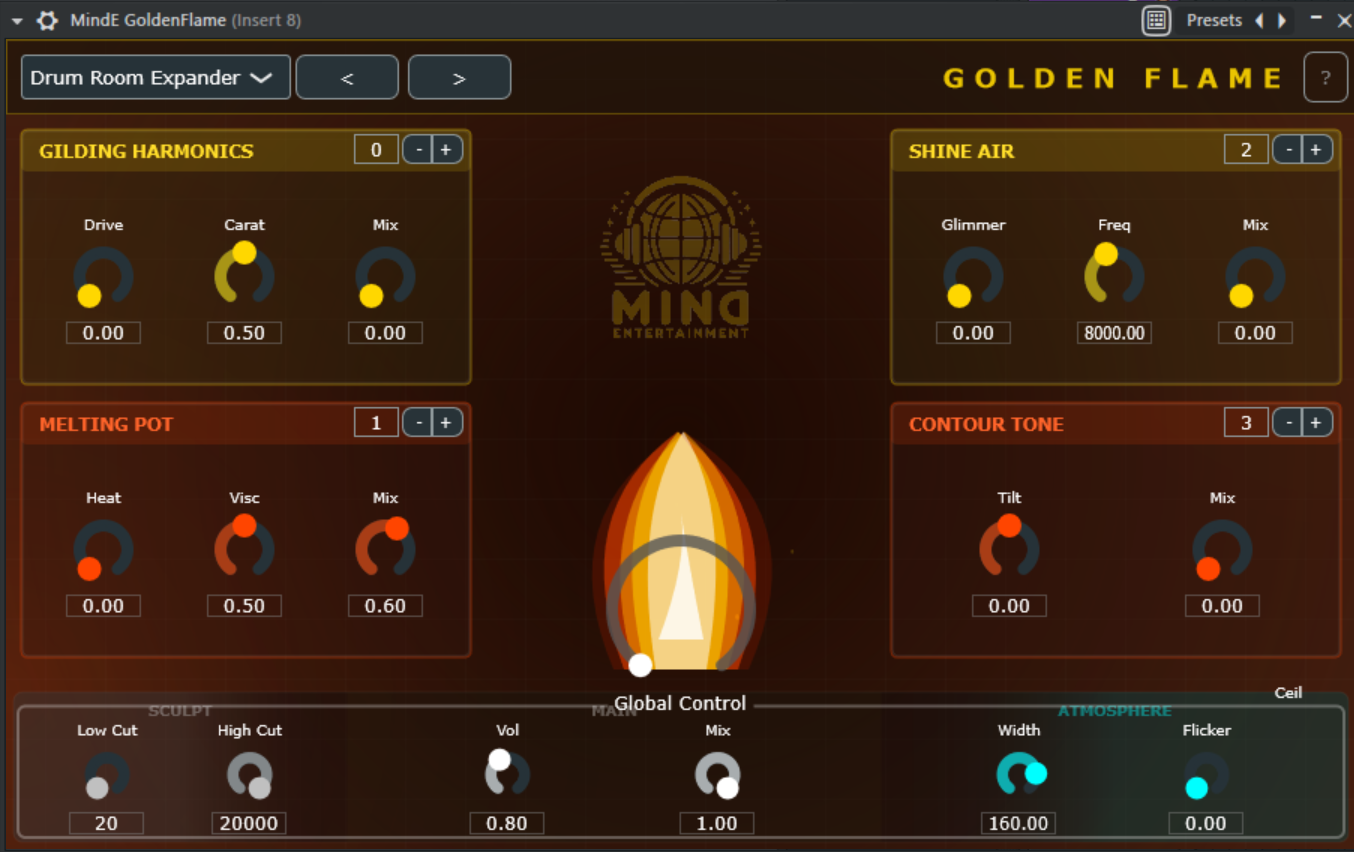The image size is (1354, 852).
Task: Click the Presets grid icon in title bar
Action: point(1155,19)
